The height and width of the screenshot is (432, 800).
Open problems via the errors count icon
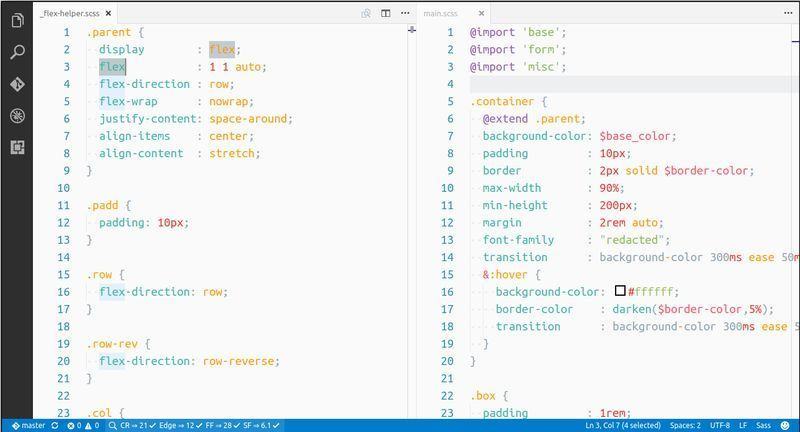tap(74, 425)
